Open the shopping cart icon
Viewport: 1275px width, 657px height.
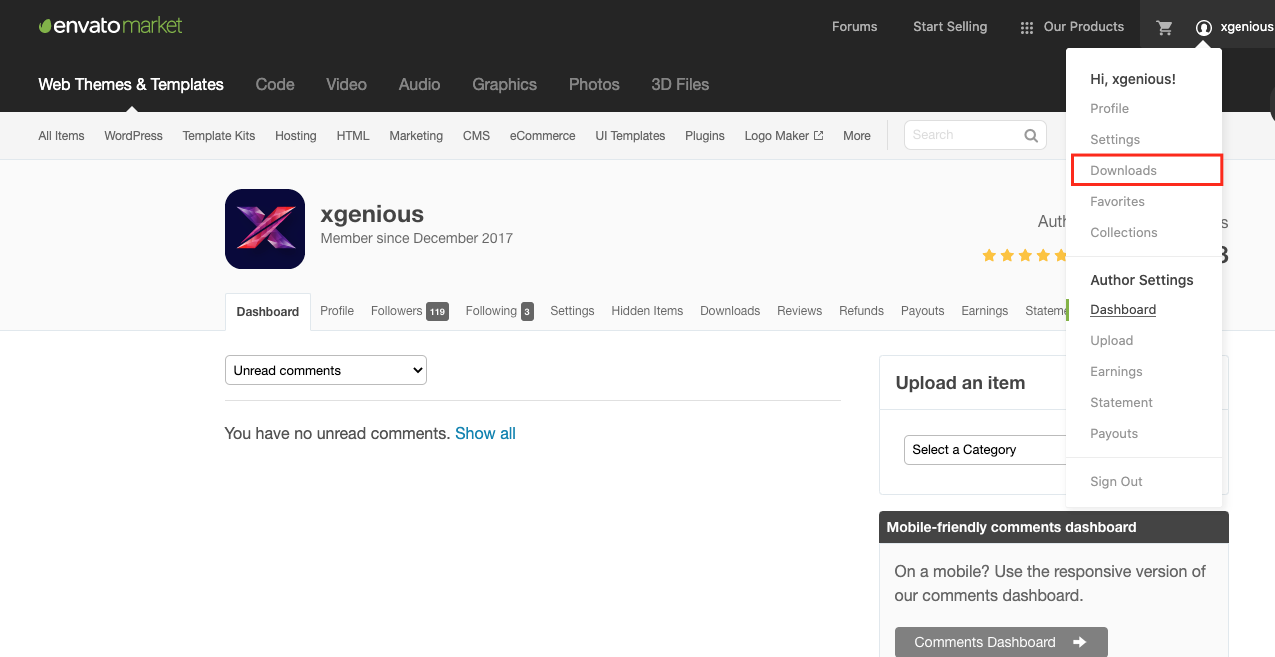(1164, 28)
